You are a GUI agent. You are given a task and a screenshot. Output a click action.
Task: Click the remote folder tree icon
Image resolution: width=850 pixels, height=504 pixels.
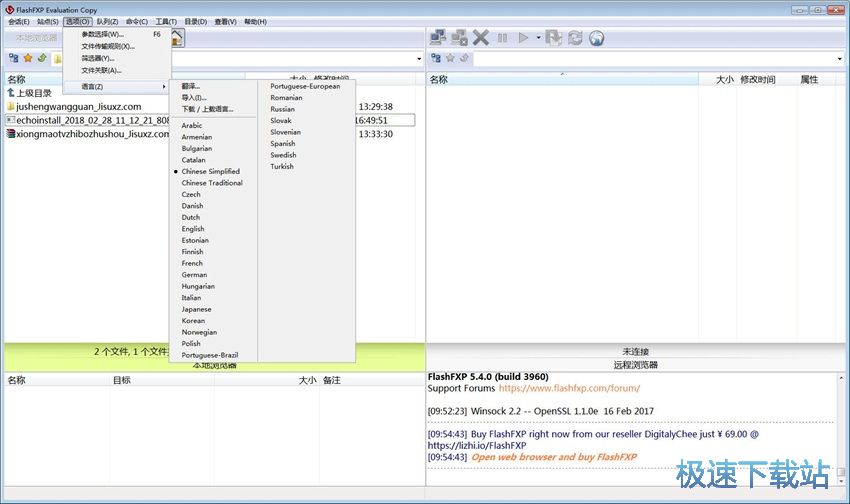(x=436, y=58)
